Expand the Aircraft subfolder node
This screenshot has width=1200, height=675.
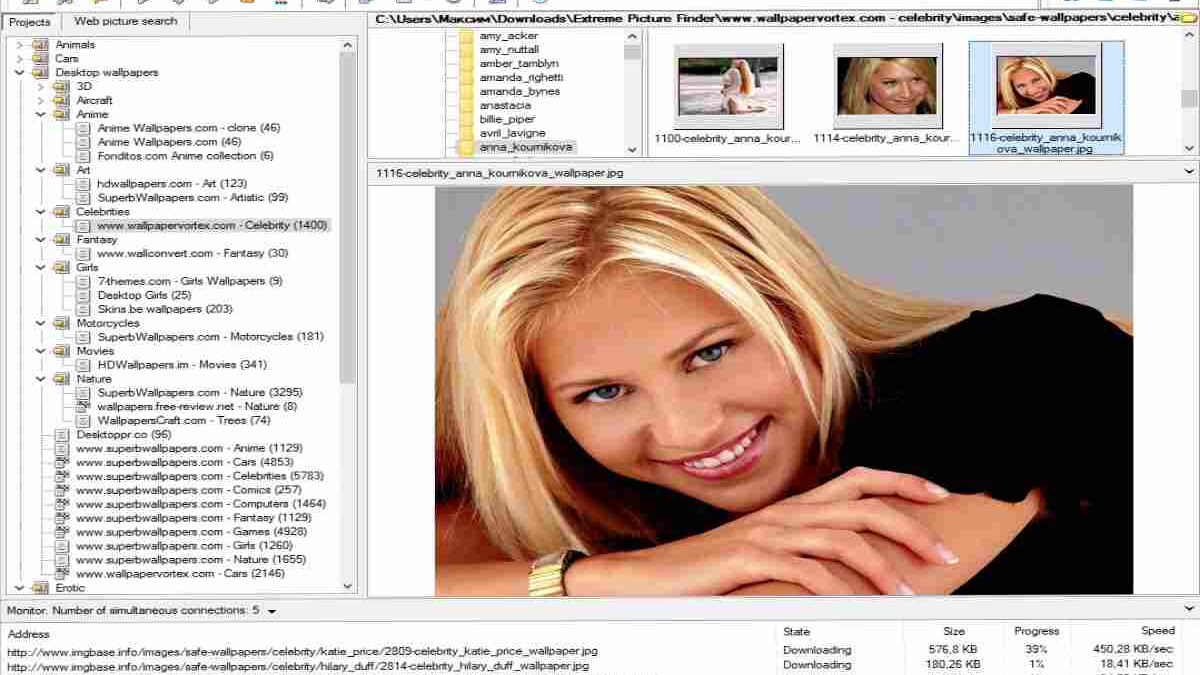point(41,101)
